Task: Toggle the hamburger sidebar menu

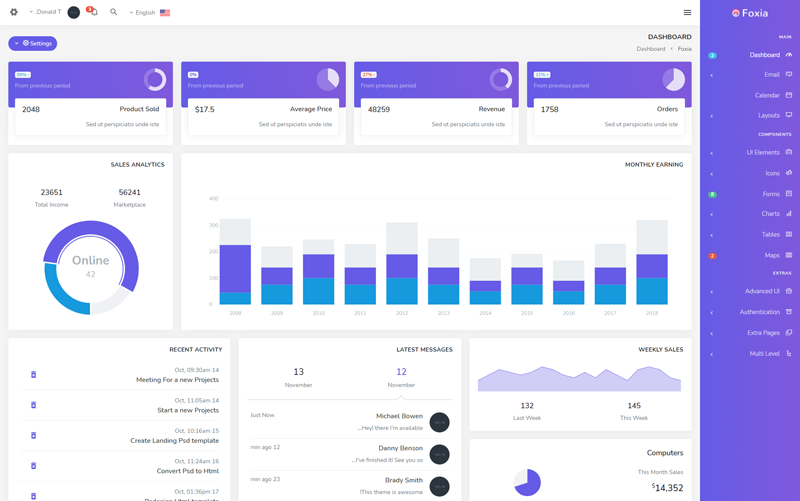Action: coord(687,13)
